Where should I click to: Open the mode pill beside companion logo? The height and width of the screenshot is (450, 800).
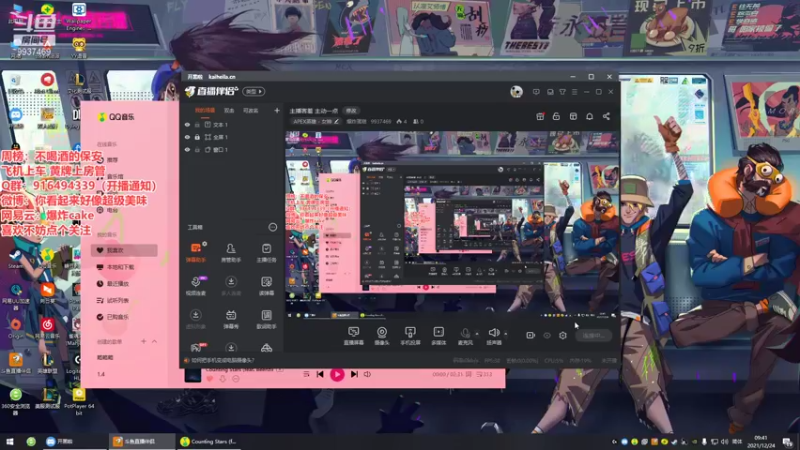click(x=254, y=91)
